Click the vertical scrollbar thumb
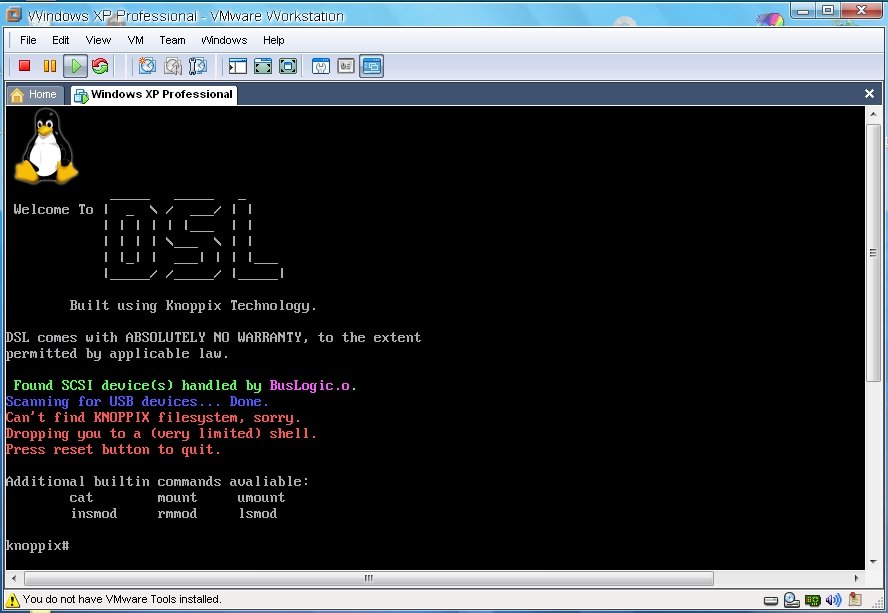The image size is (888, 613). point(873,253)
